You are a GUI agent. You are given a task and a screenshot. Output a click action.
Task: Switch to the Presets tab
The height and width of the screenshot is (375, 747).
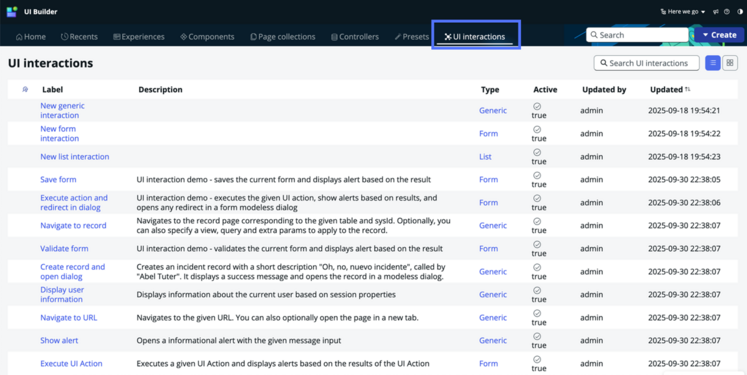pos(412,37)
